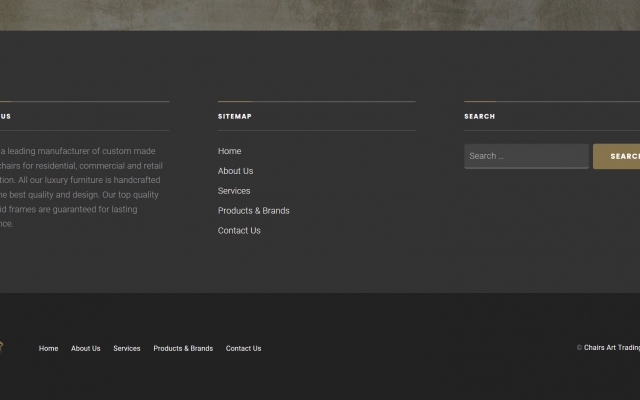Click Home in the bottom footer bar

click(x=48, y=349)
